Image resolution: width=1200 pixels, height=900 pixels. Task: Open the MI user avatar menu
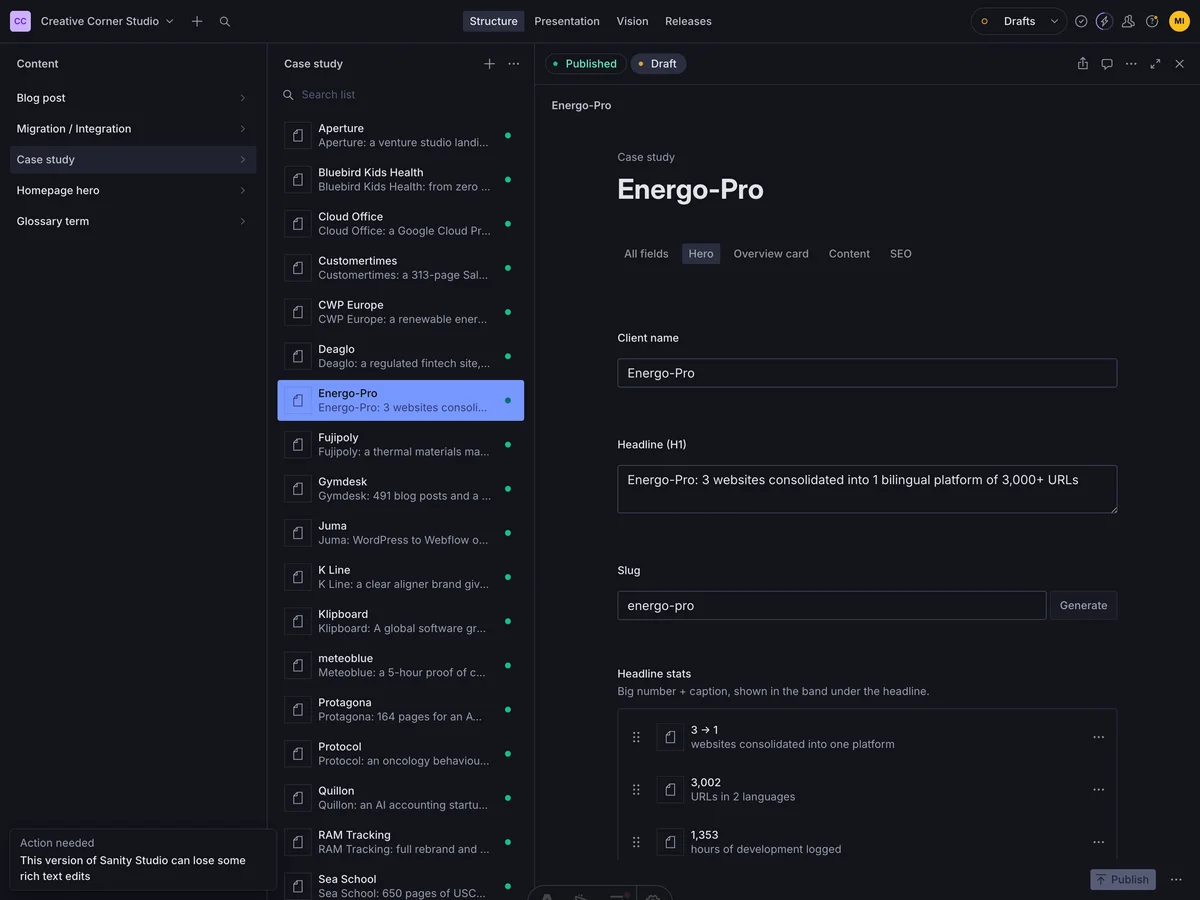tap(1179, 21)
